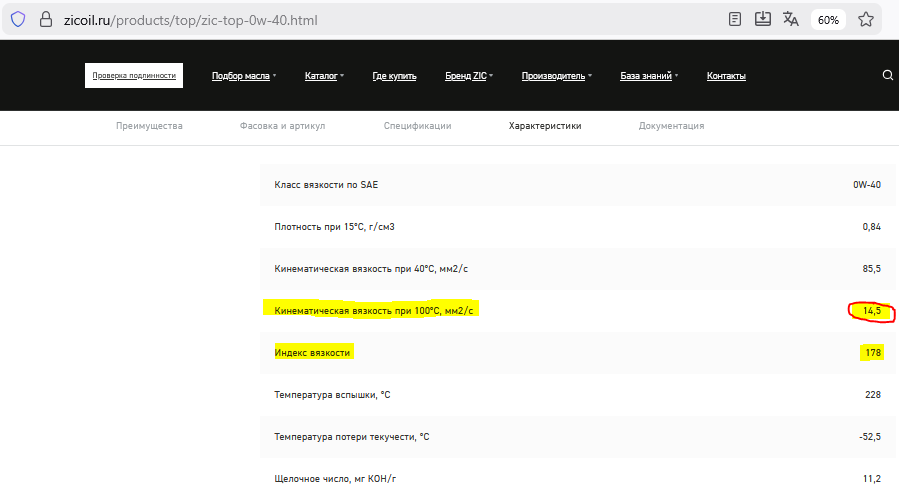Switch to the Фасовка и артикул tab
Image resolution: width=899 pixels, height=500 pixels.
(282, 126)
